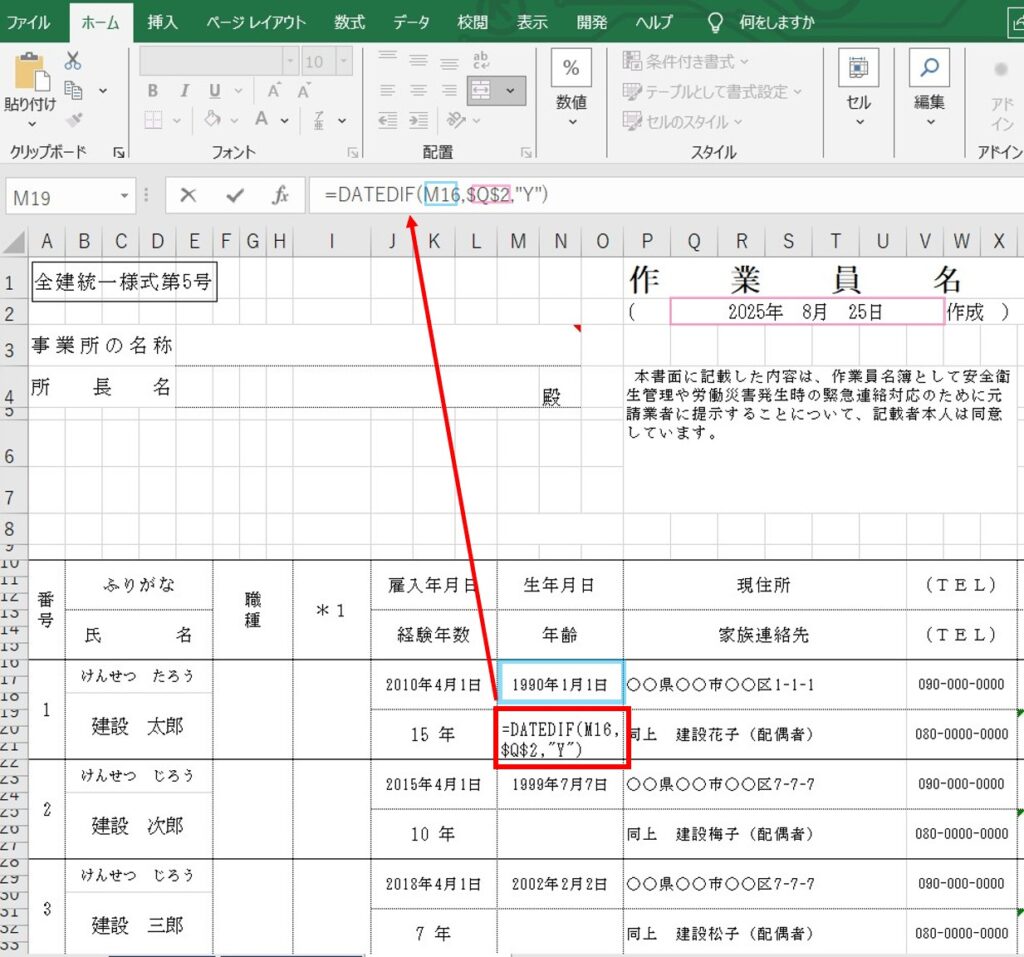Select column M header
Image resolution: width=1024 pixels, height=957 pixels.
519,242
